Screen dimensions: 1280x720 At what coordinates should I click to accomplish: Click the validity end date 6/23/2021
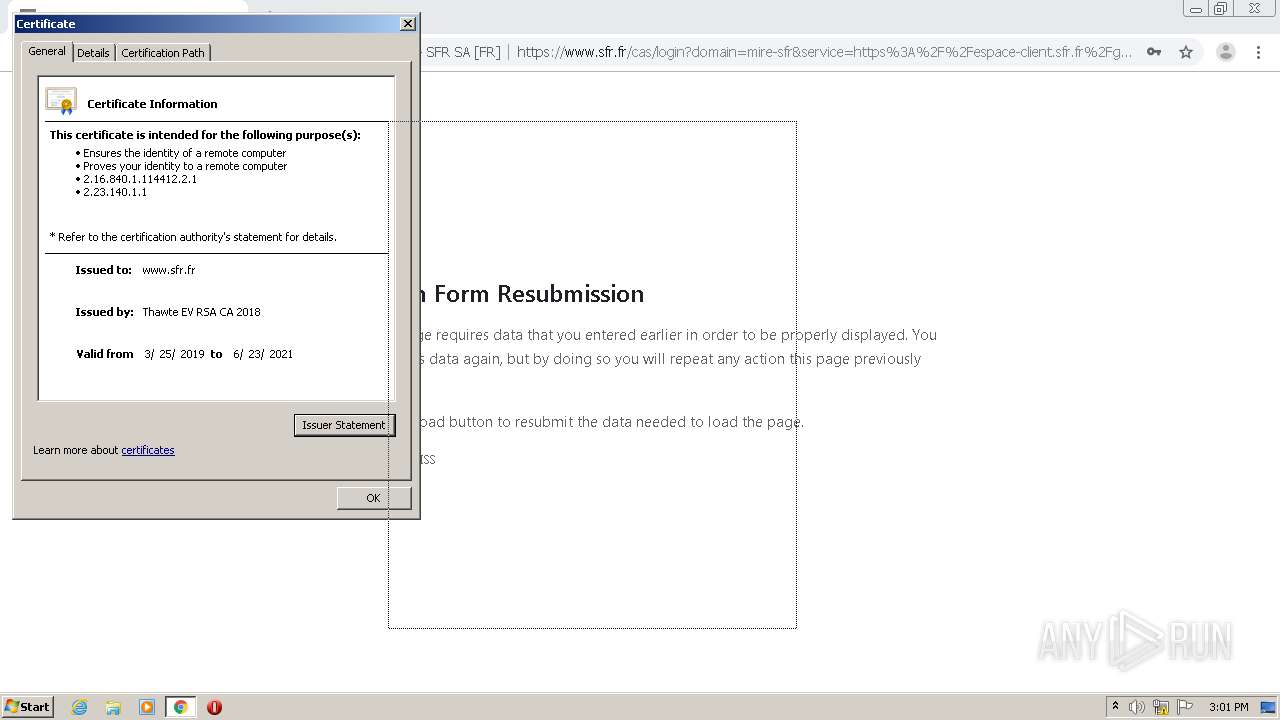263,354
